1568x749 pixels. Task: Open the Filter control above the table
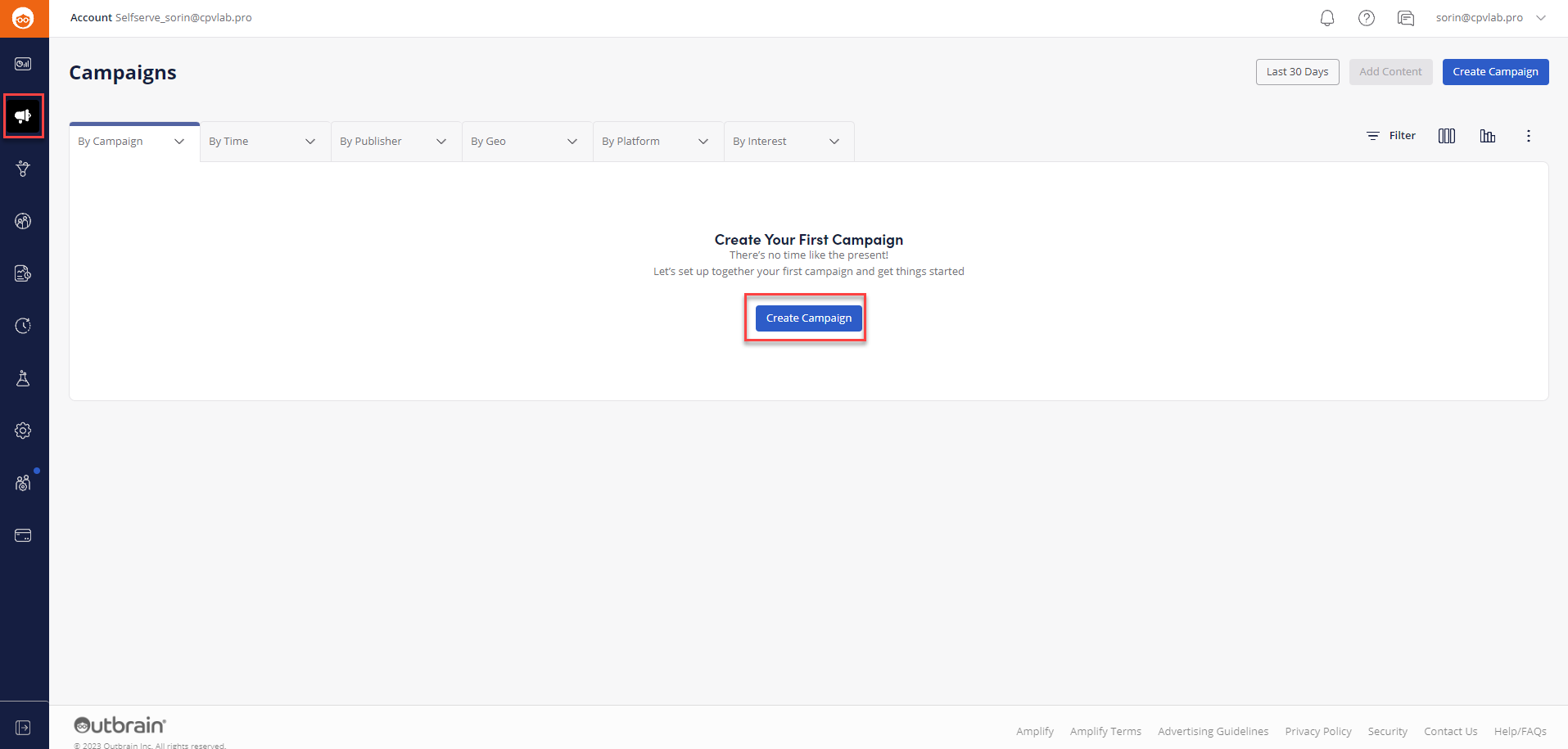pos(1392,135)
